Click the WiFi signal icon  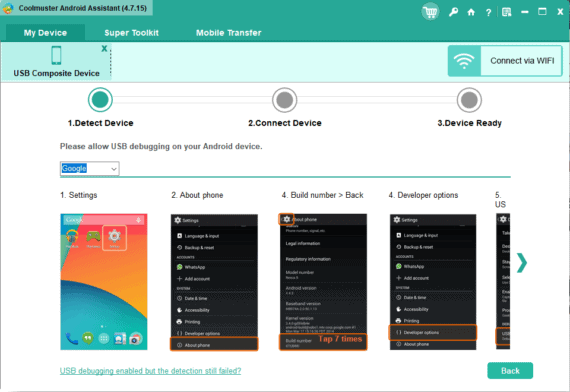464,61
